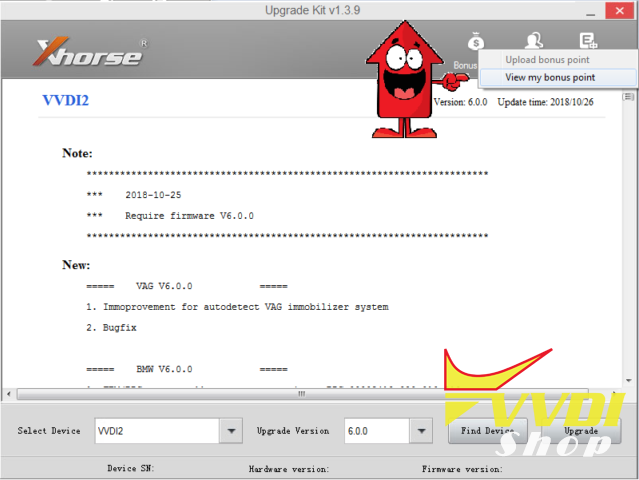Click the 'Device SN:' status label

[131, 469]
